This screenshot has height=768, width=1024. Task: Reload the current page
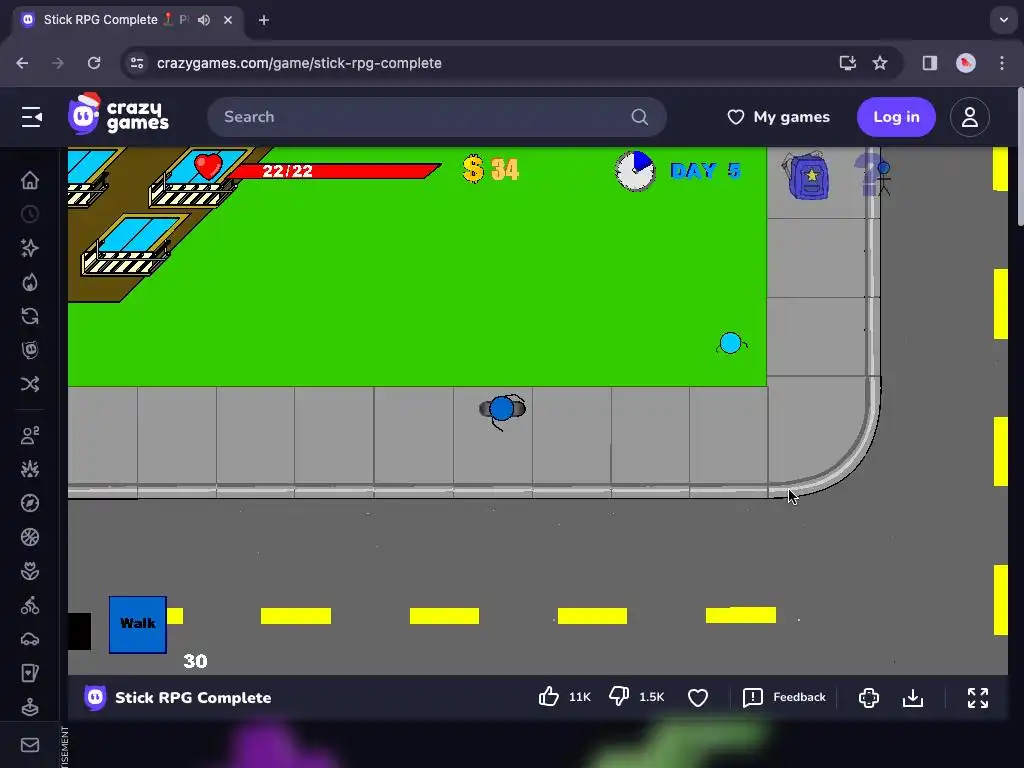94,63
